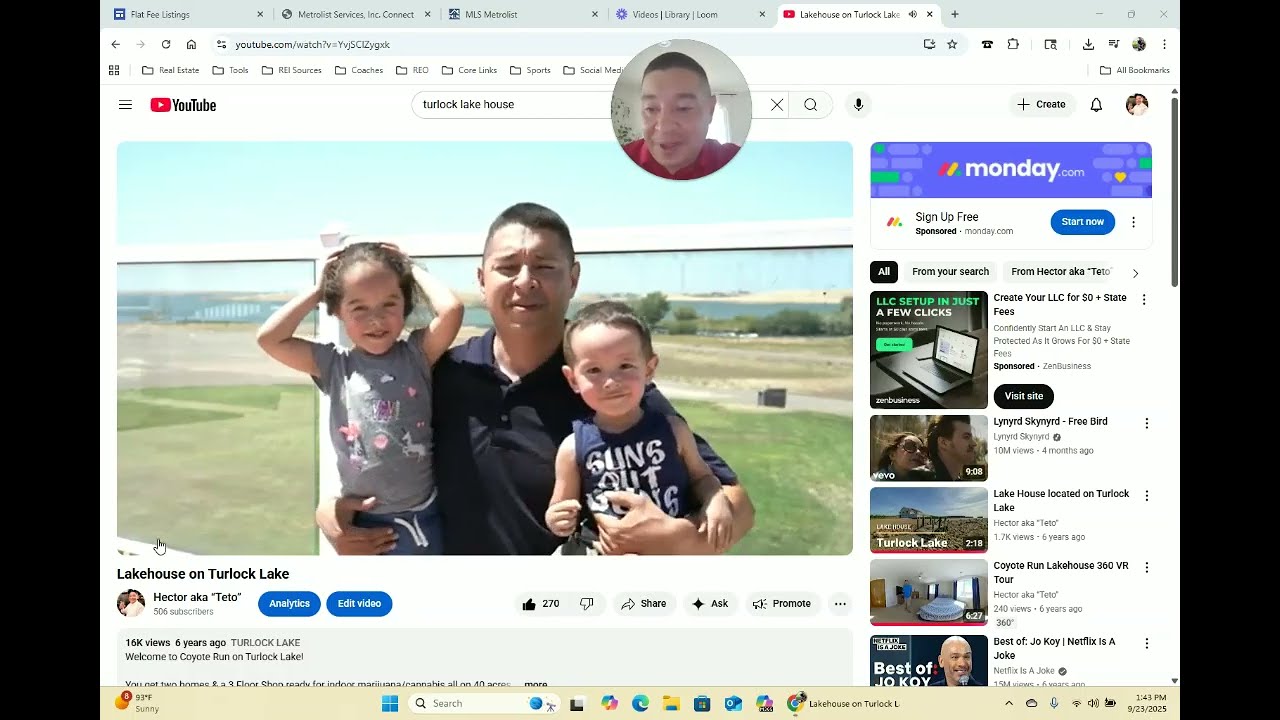The image size is (1280, 720).
Task: Open YouTube notifications bell
Action: point(1096,104)
